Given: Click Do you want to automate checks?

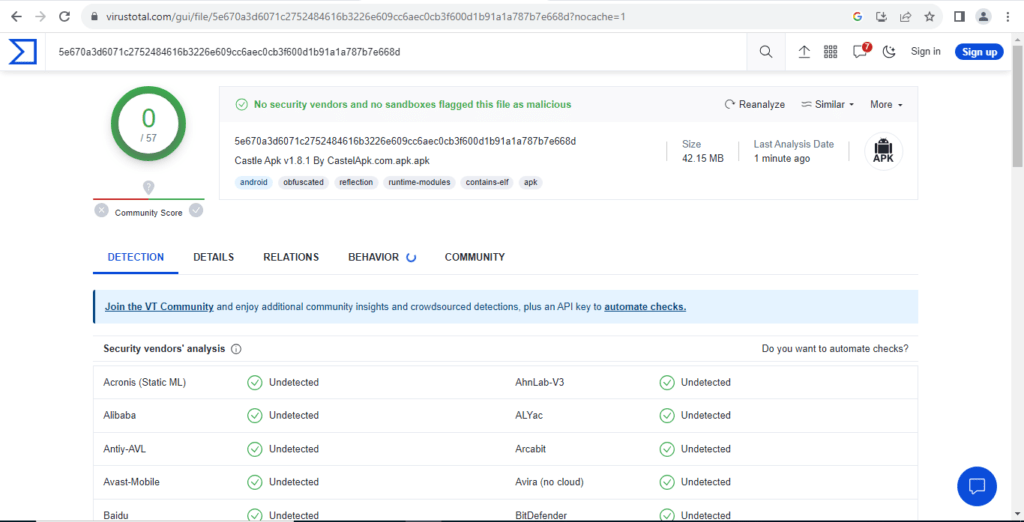Looking at the screenshot, I should tap(835, 349).
